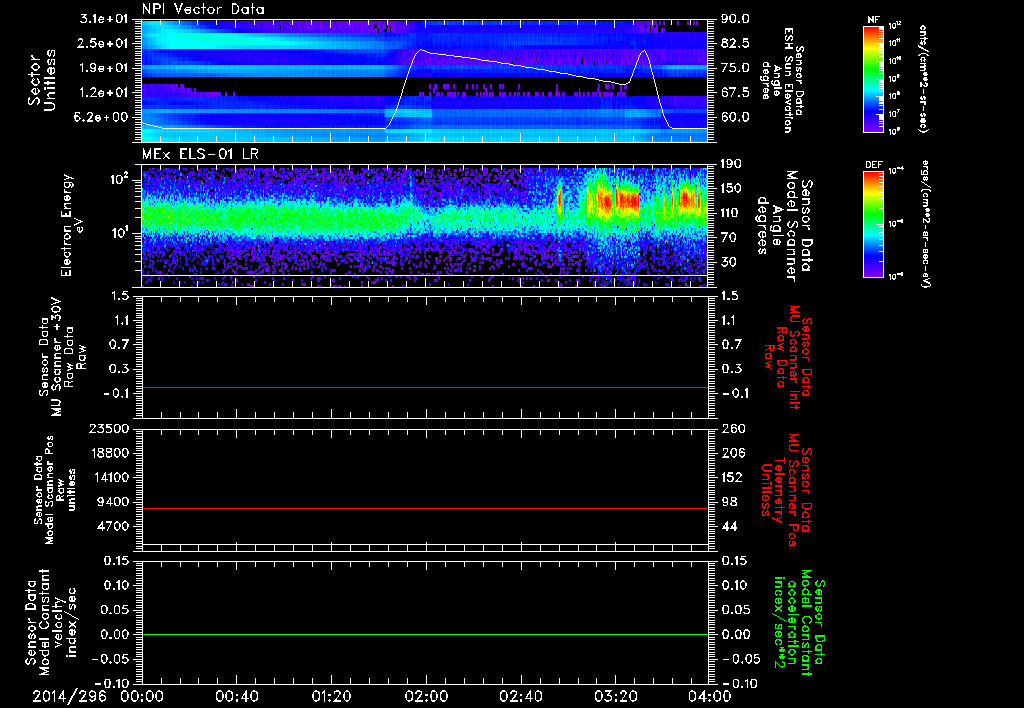Image resolution: width=1024 pixels, height=708 pixels.
Task: Click the 'NPI Vector Data' panel title
Action: [x=203, y=9]
